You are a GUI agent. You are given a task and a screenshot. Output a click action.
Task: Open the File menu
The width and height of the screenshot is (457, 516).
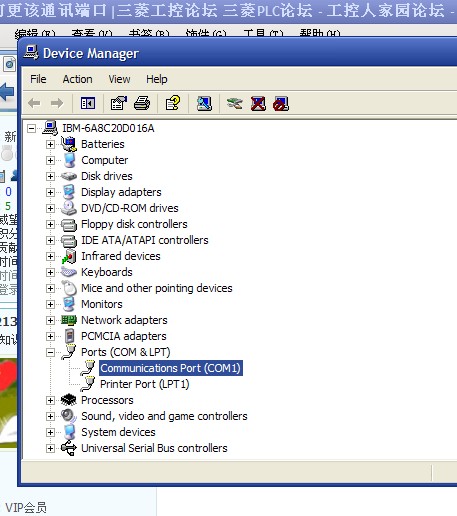coord(38,79)
